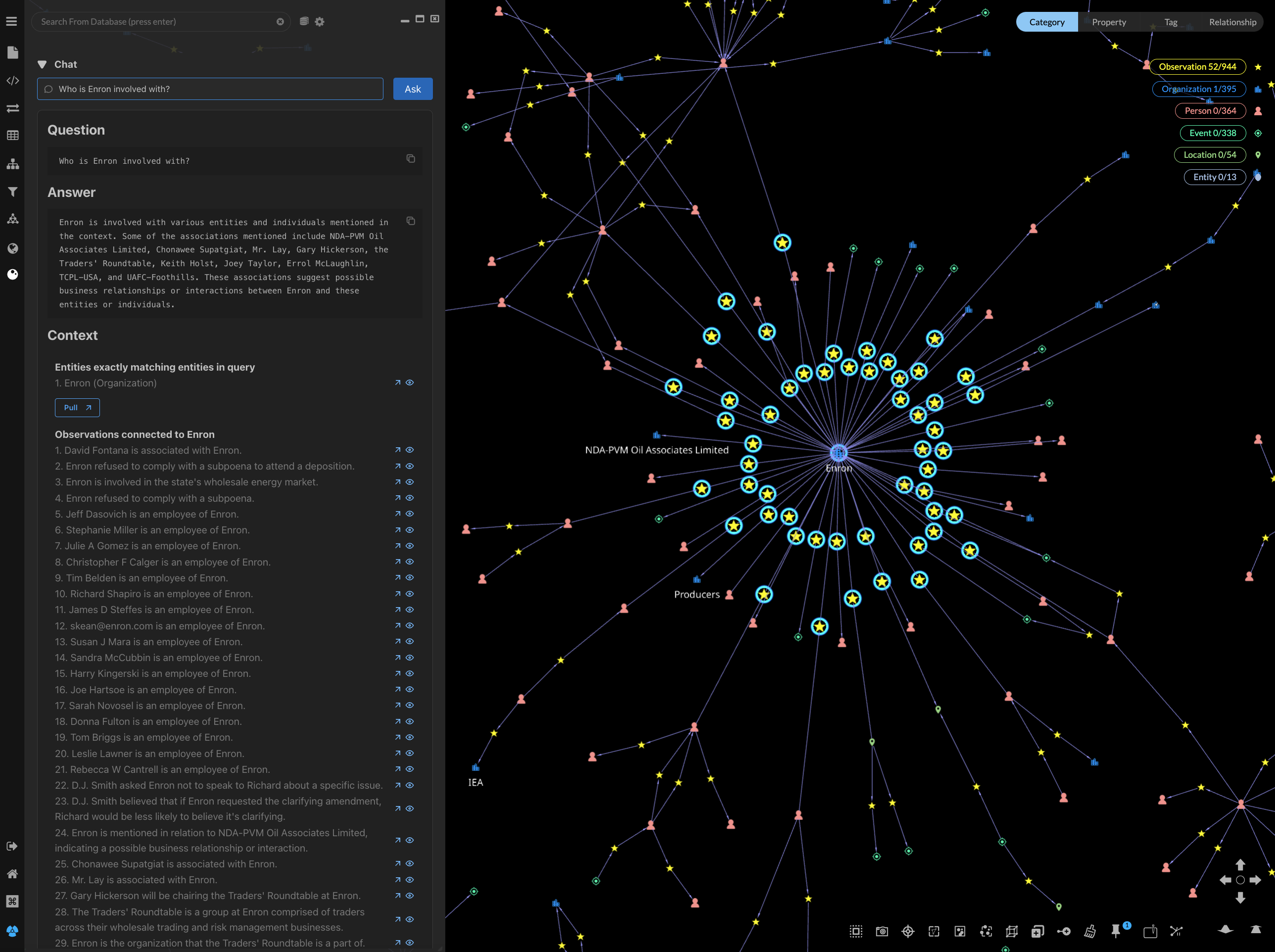Switch to the Category tab

click(x=1047, y=22)
